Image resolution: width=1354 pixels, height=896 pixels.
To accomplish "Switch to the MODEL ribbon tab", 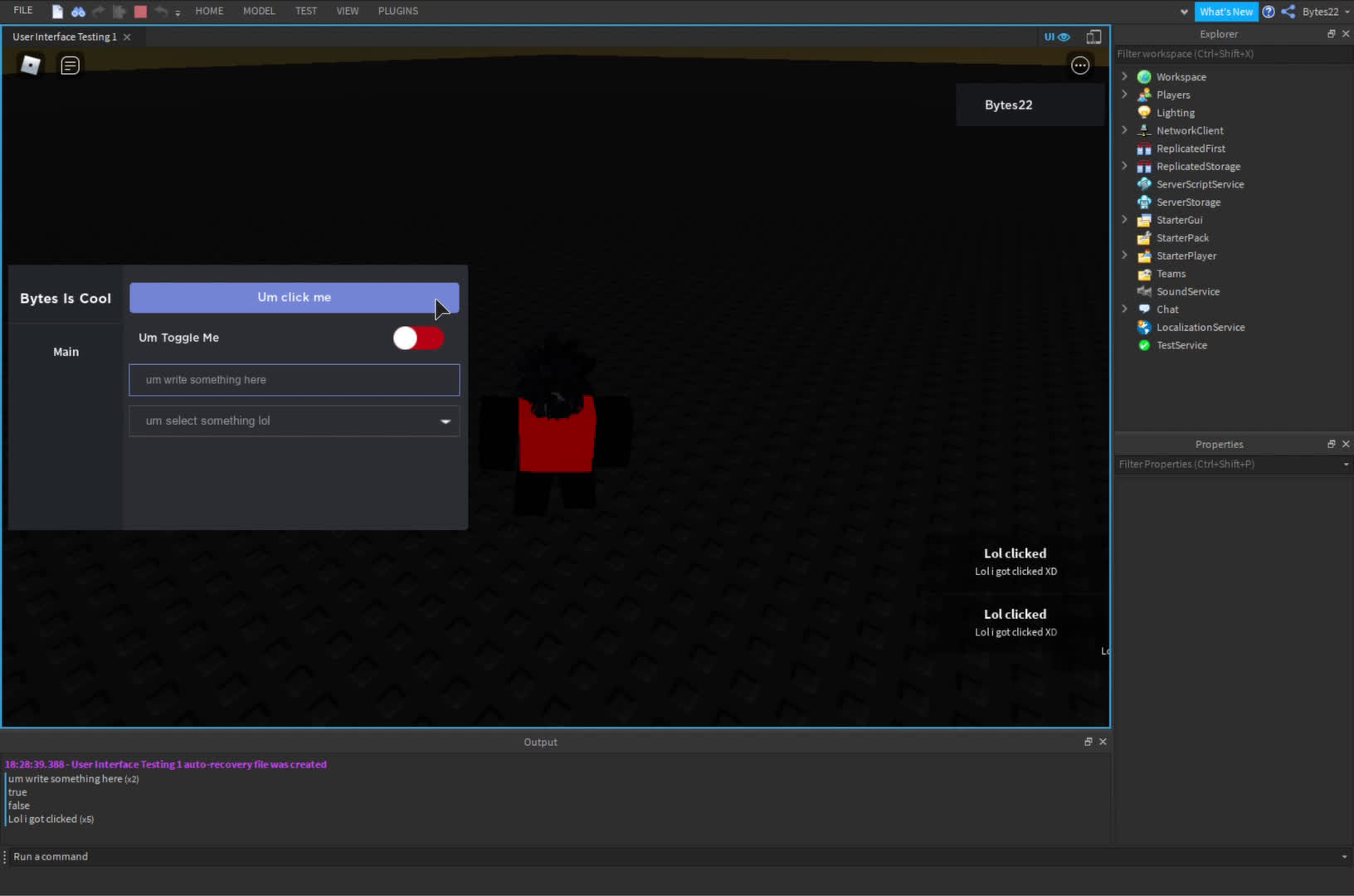I will click(x=259, y=11).
